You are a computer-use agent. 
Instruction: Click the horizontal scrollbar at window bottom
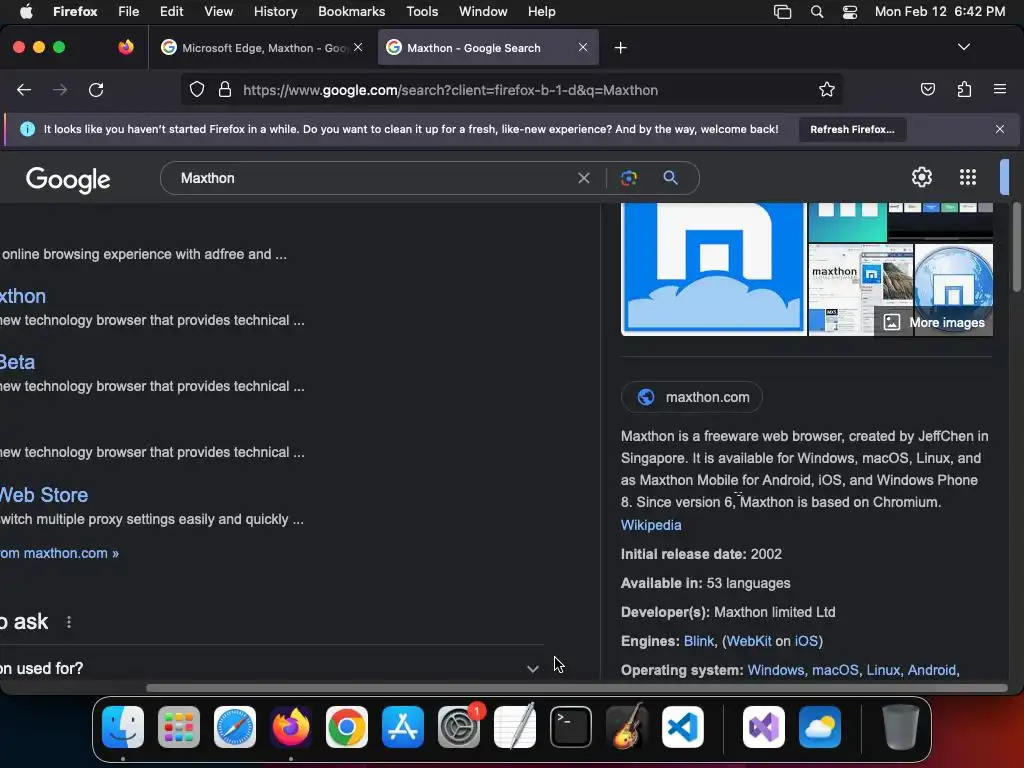click(576, 688)
